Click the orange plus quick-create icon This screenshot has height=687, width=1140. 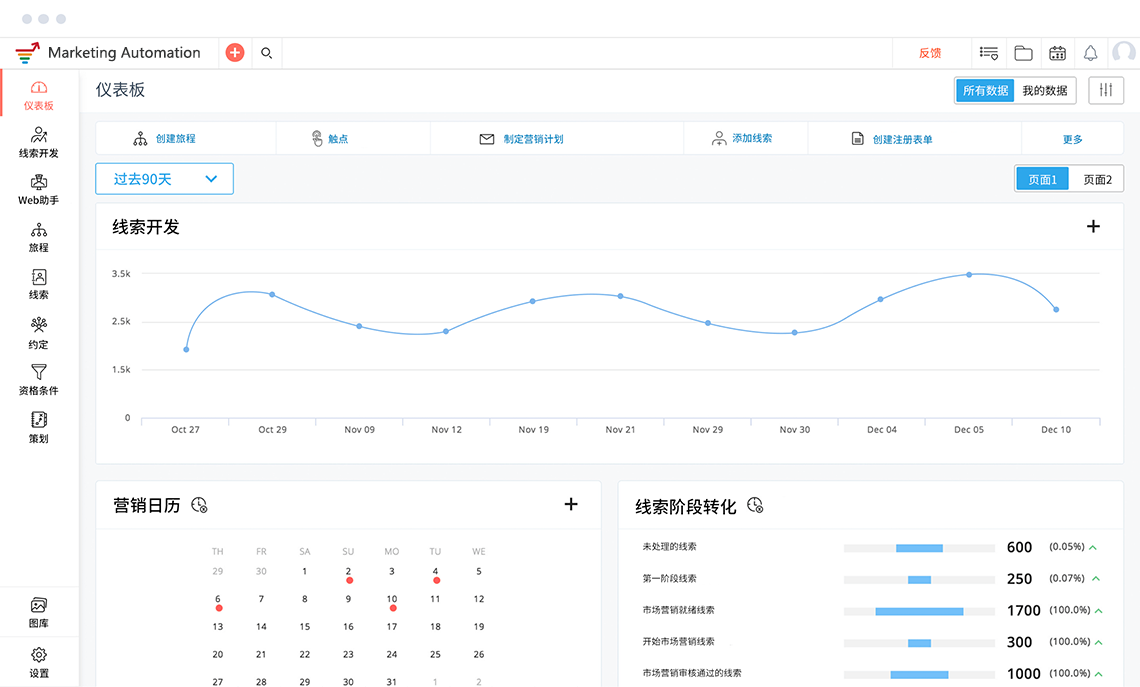pos(234,52)
